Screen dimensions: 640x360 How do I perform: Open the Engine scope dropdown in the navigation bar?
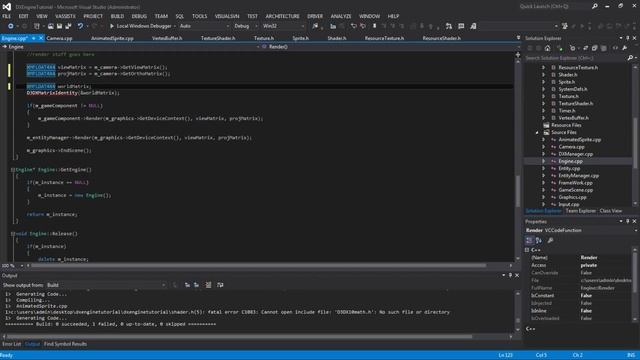pyautogui.click(x=131, y=47)
